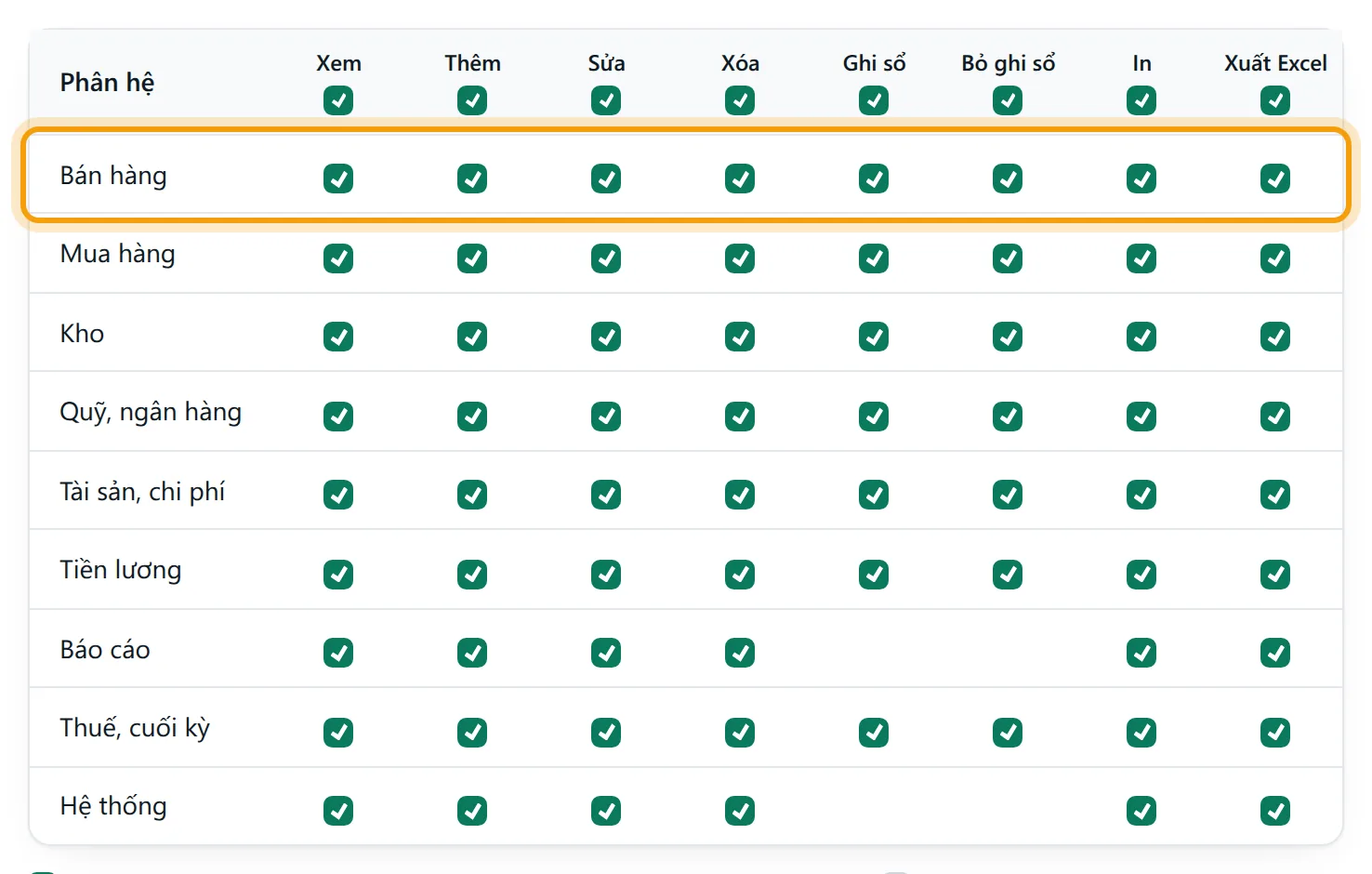Uncheck Xem permission for Hệ thống
1372x874 pixels.
coord(338,811)
